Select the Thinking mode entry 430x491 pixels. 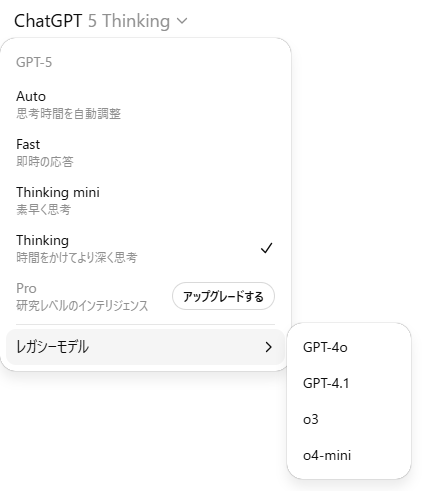(145, 249)
